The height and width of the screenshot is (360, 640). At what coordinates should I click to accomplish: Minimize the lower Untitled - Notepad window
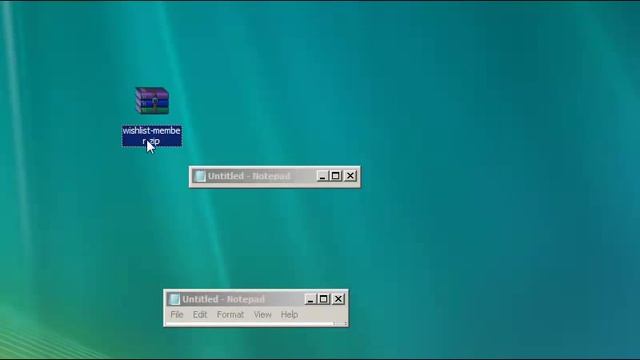coord(310,299)
